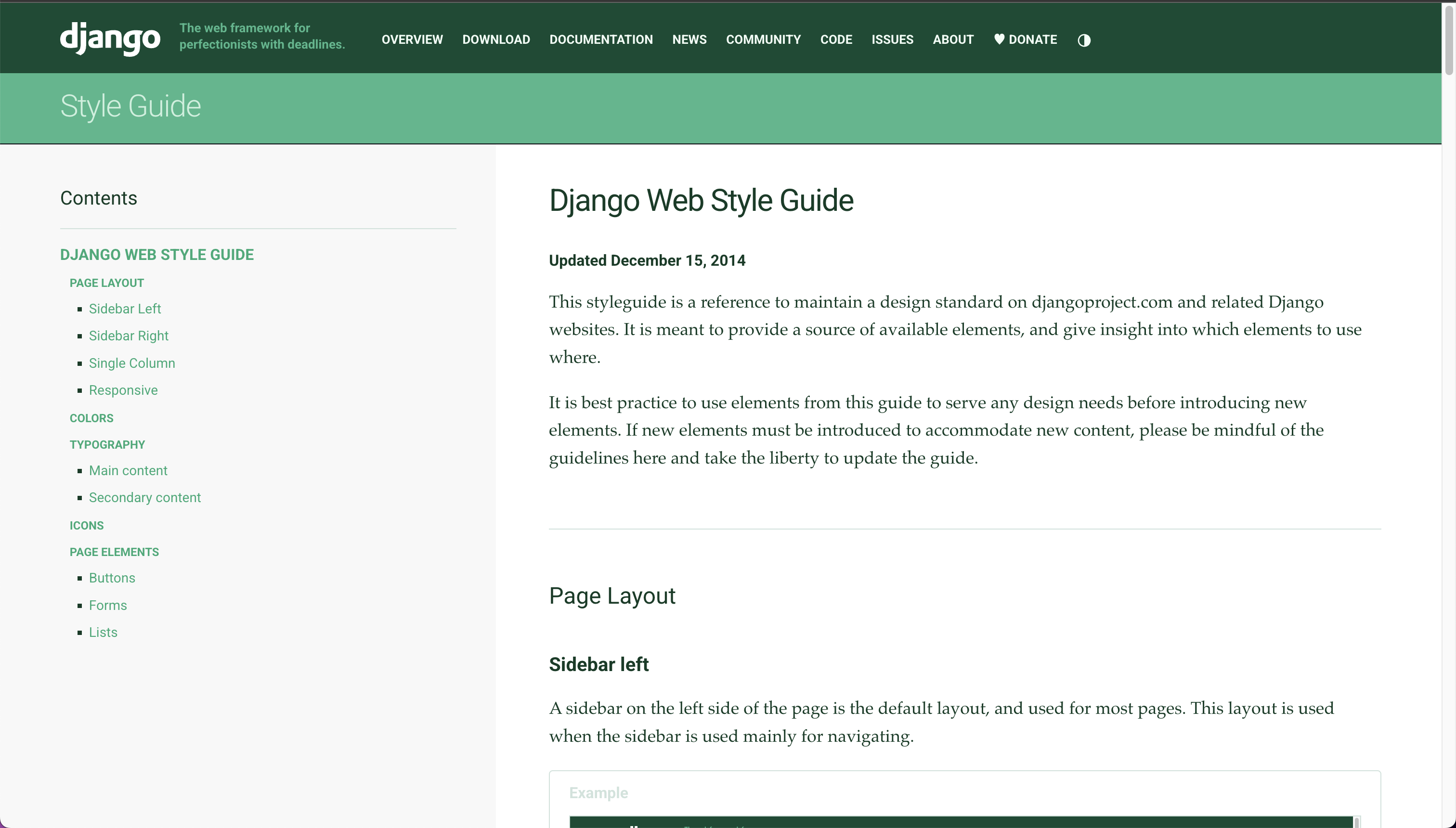Click the Django Web Style Guide contents link
This screenshot has height=828, width=1456.
tap(157, 255)
